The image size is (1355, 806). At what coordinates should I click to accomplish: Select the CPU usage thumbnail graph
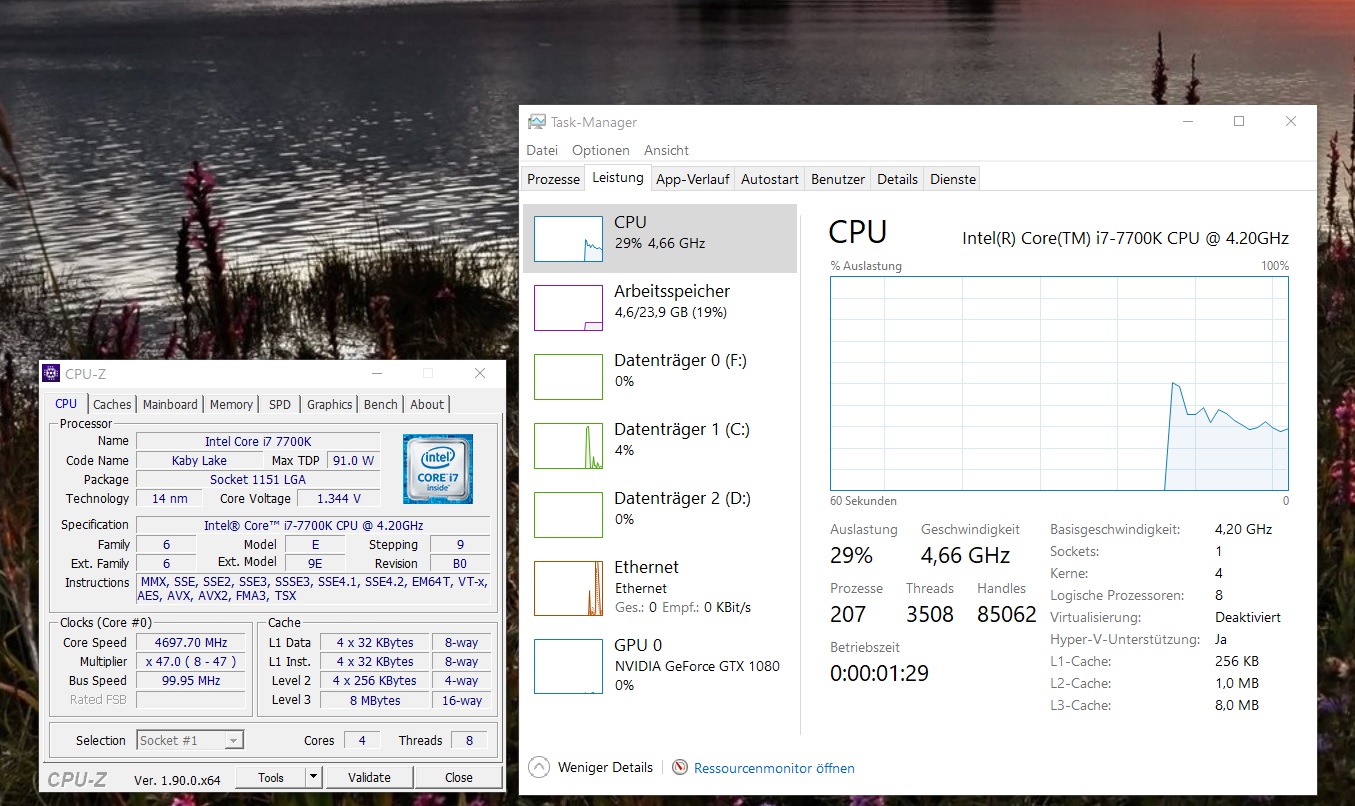pos(568,239)
